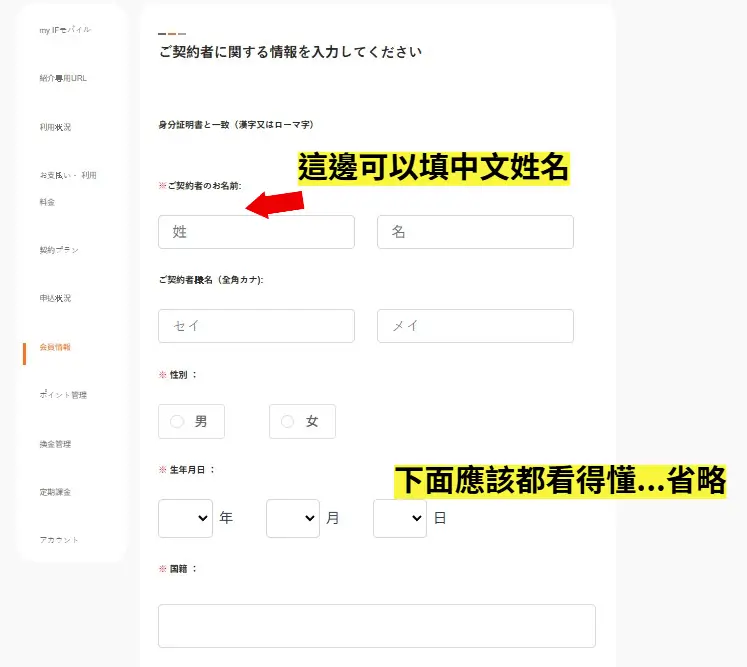Select the 女 gender radio button
The image size is (747, 667).
287,422
